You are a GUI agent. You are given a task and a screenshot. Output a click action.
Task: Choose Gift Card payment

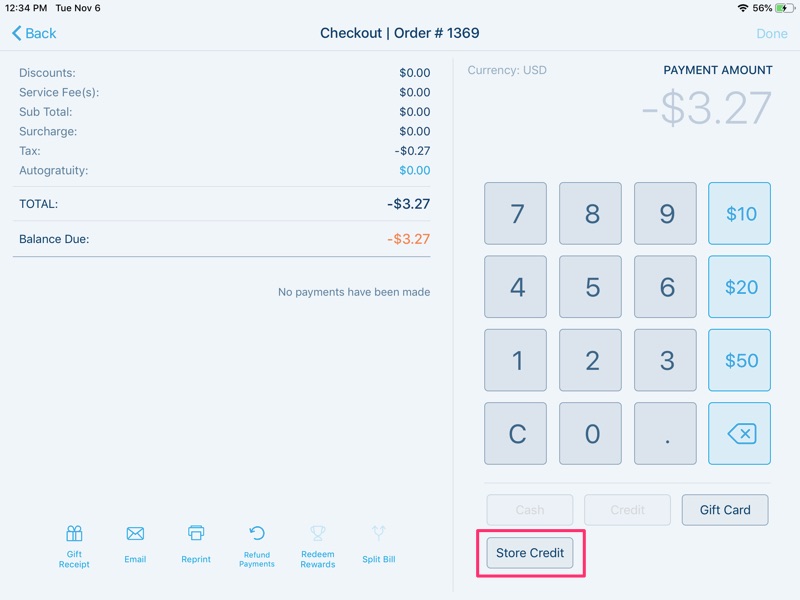[x=725, y=510]
